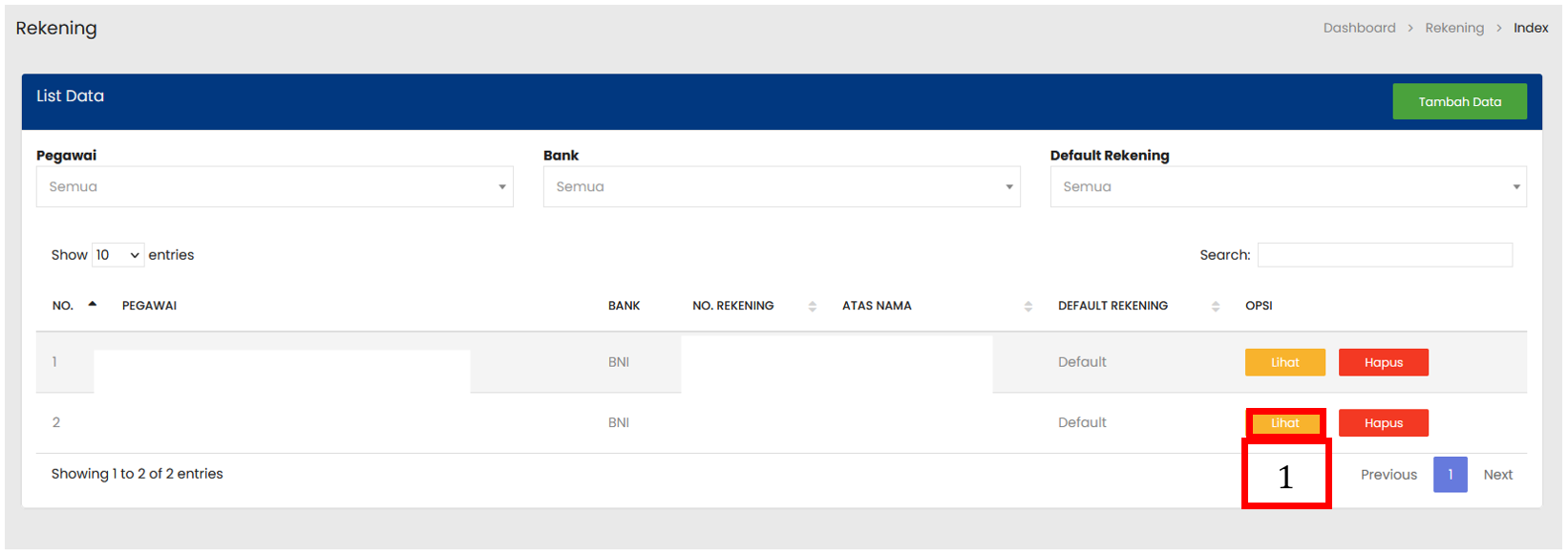The width and height of the screenshot is (1568, 557).
Task: Sort table by ATAS NAMA sort icon
Action: (x=1028, y=306)
